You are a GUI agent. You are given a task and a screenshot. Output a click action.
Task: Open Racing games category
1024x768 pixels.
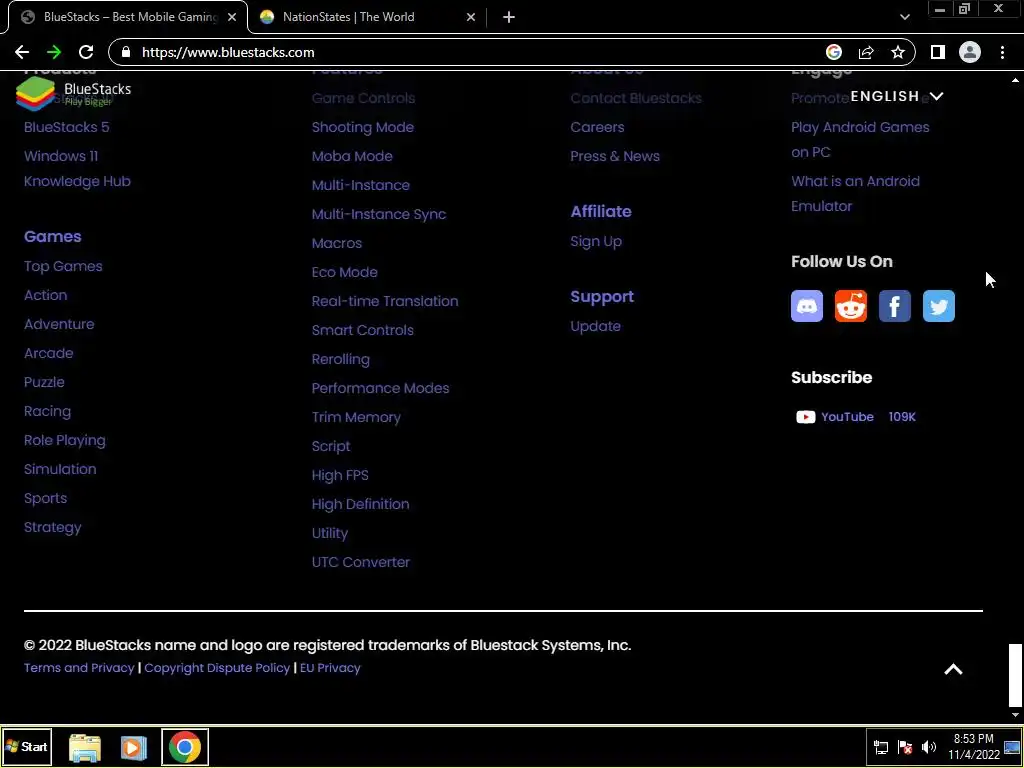tap(47, 411)
